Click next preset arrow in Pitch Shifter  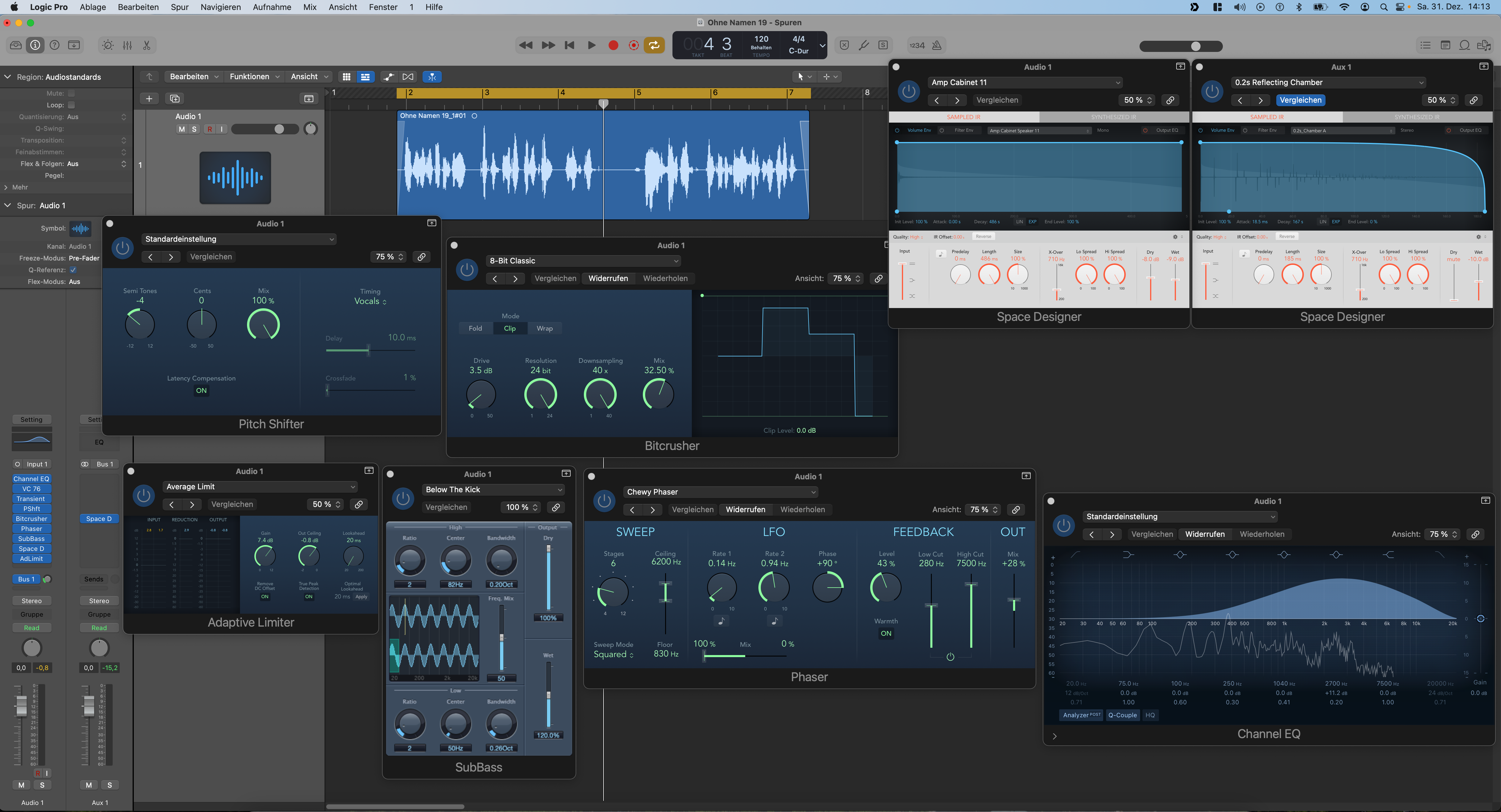click(x=171, y=257)
